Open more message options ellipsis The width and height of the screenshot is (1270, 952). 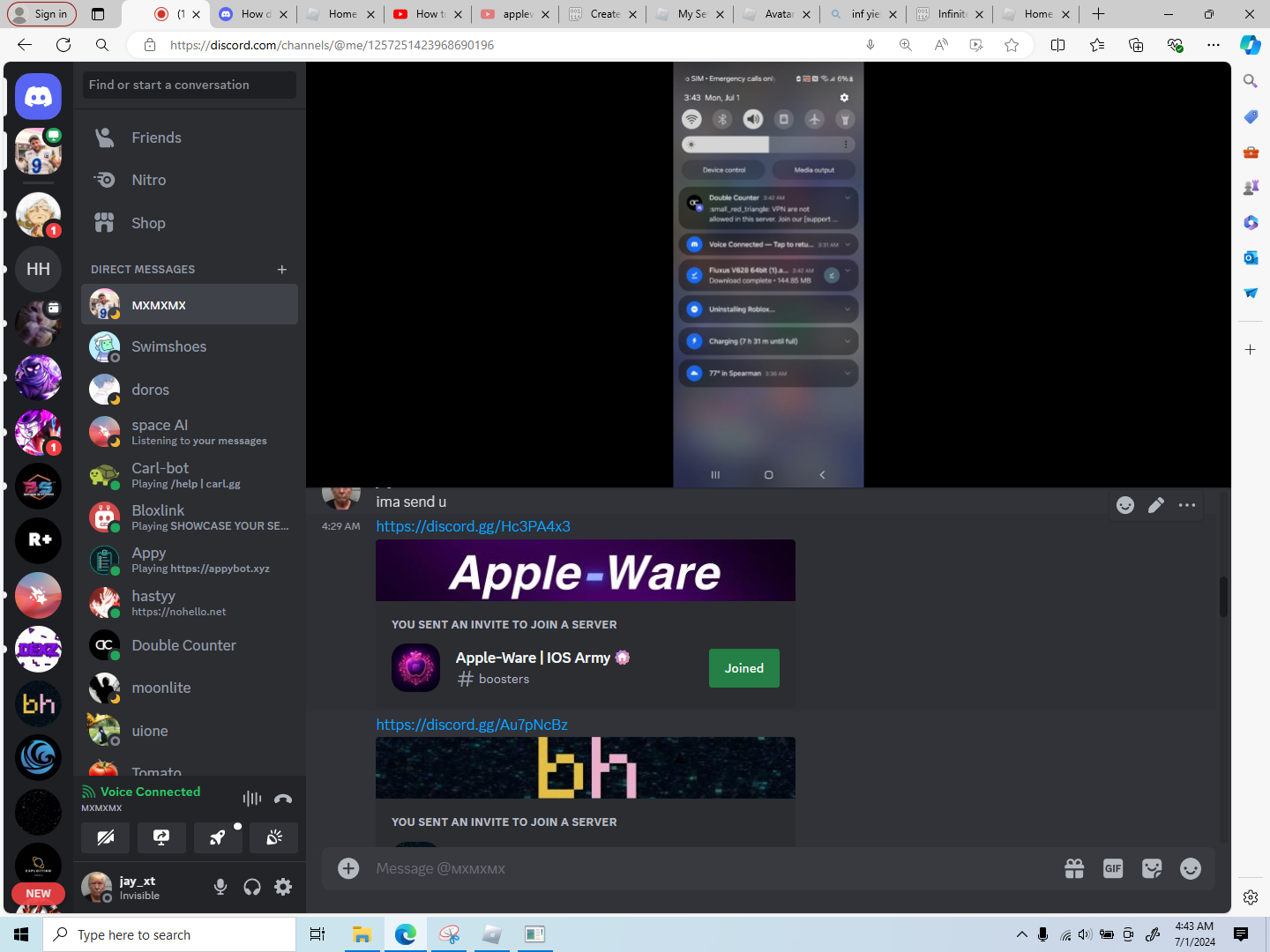pos(1187,505)
